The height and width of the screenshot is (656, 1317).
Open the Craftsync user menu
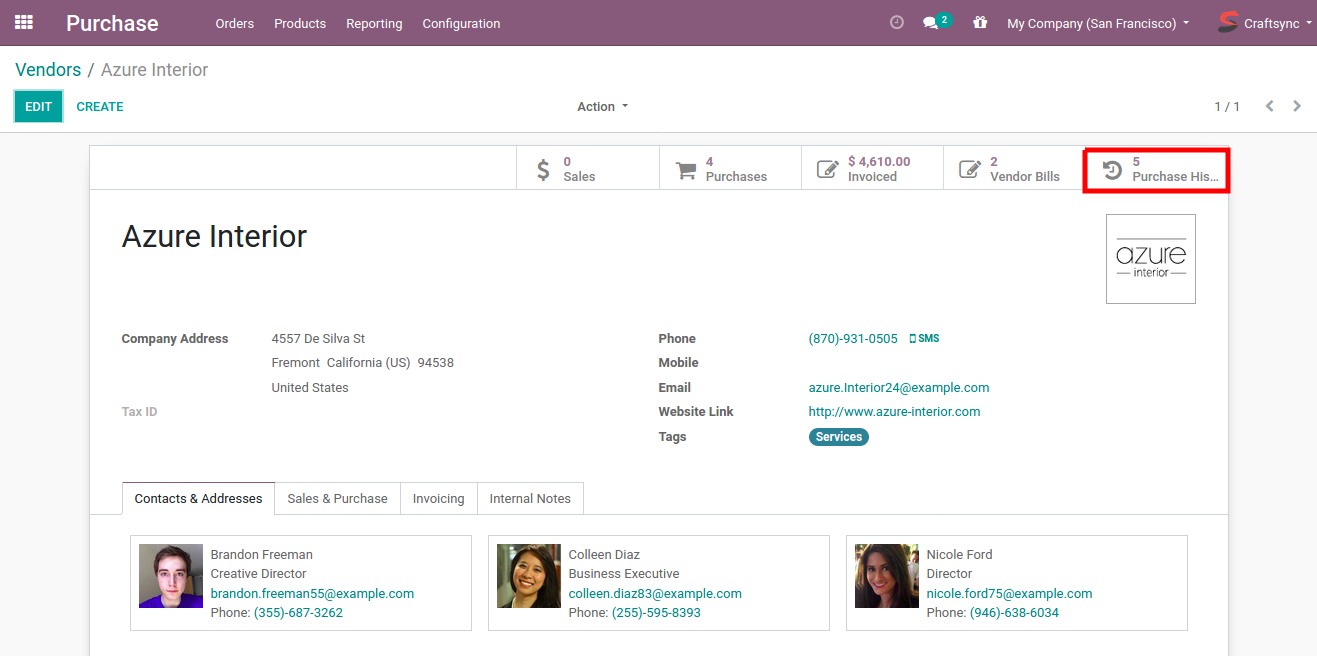point(1264,23)
